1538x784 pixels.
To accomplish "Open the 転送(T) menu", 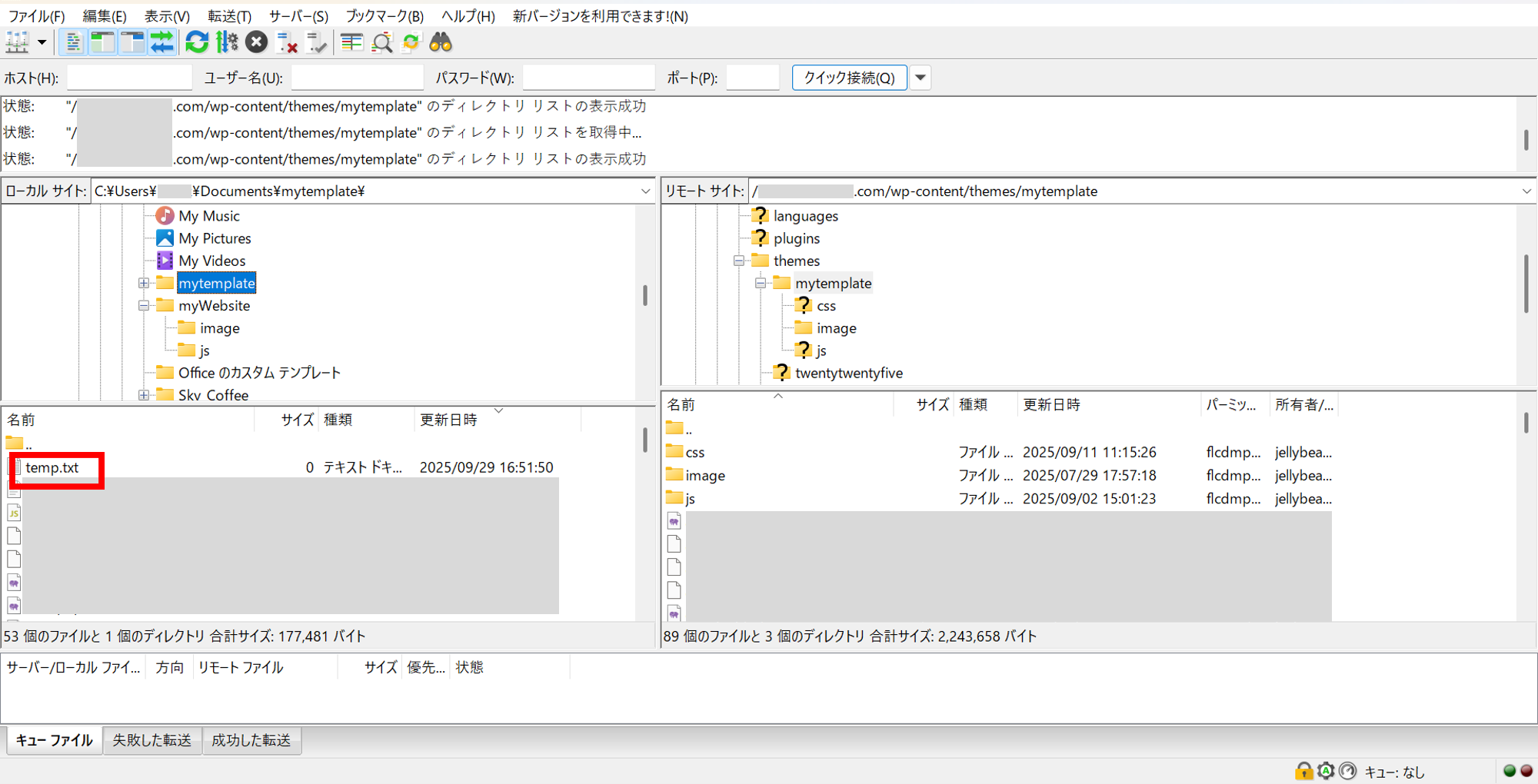I will (x=229, y=16).
